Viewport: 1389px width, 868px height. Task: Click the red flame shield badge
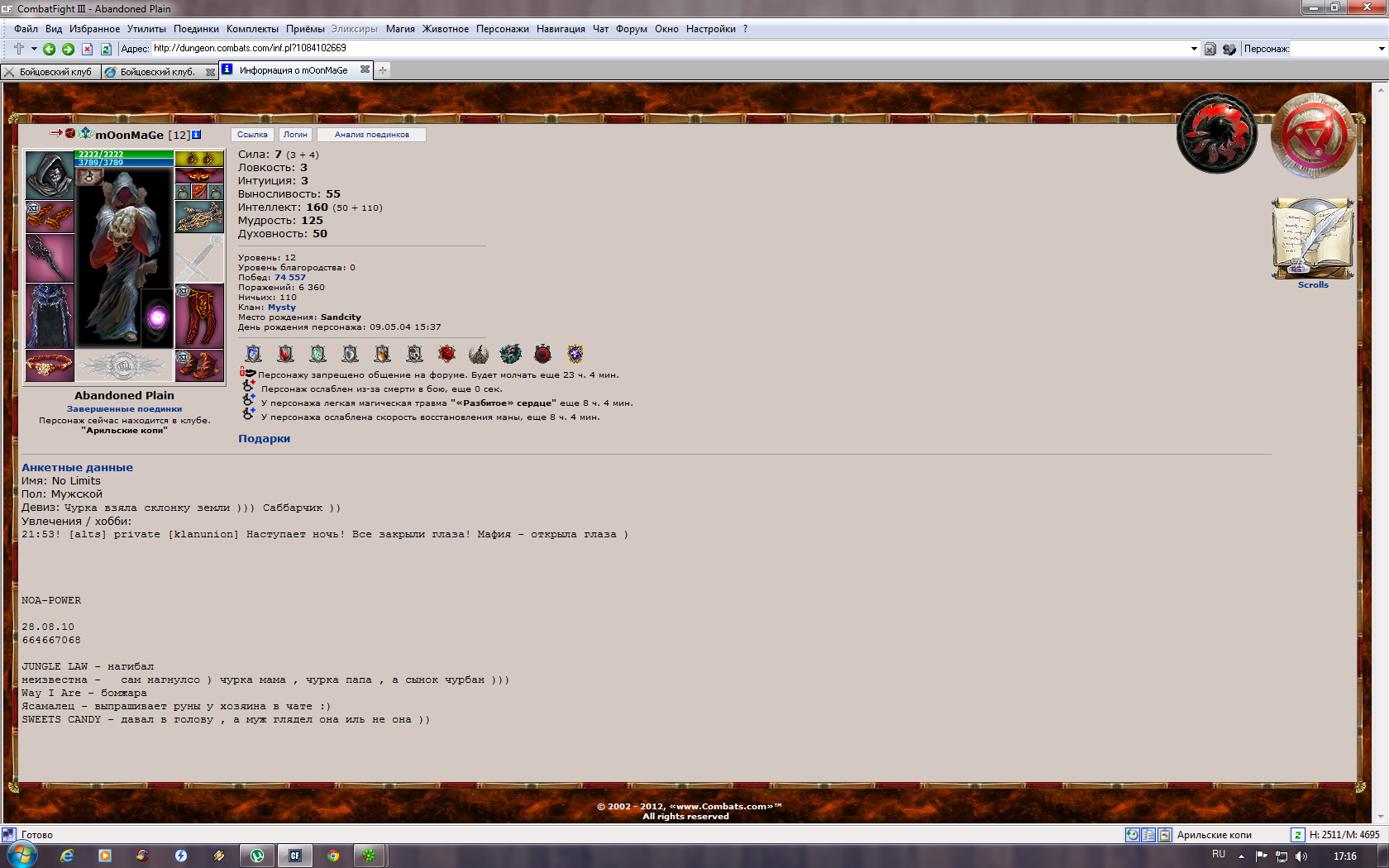[285, 354]
